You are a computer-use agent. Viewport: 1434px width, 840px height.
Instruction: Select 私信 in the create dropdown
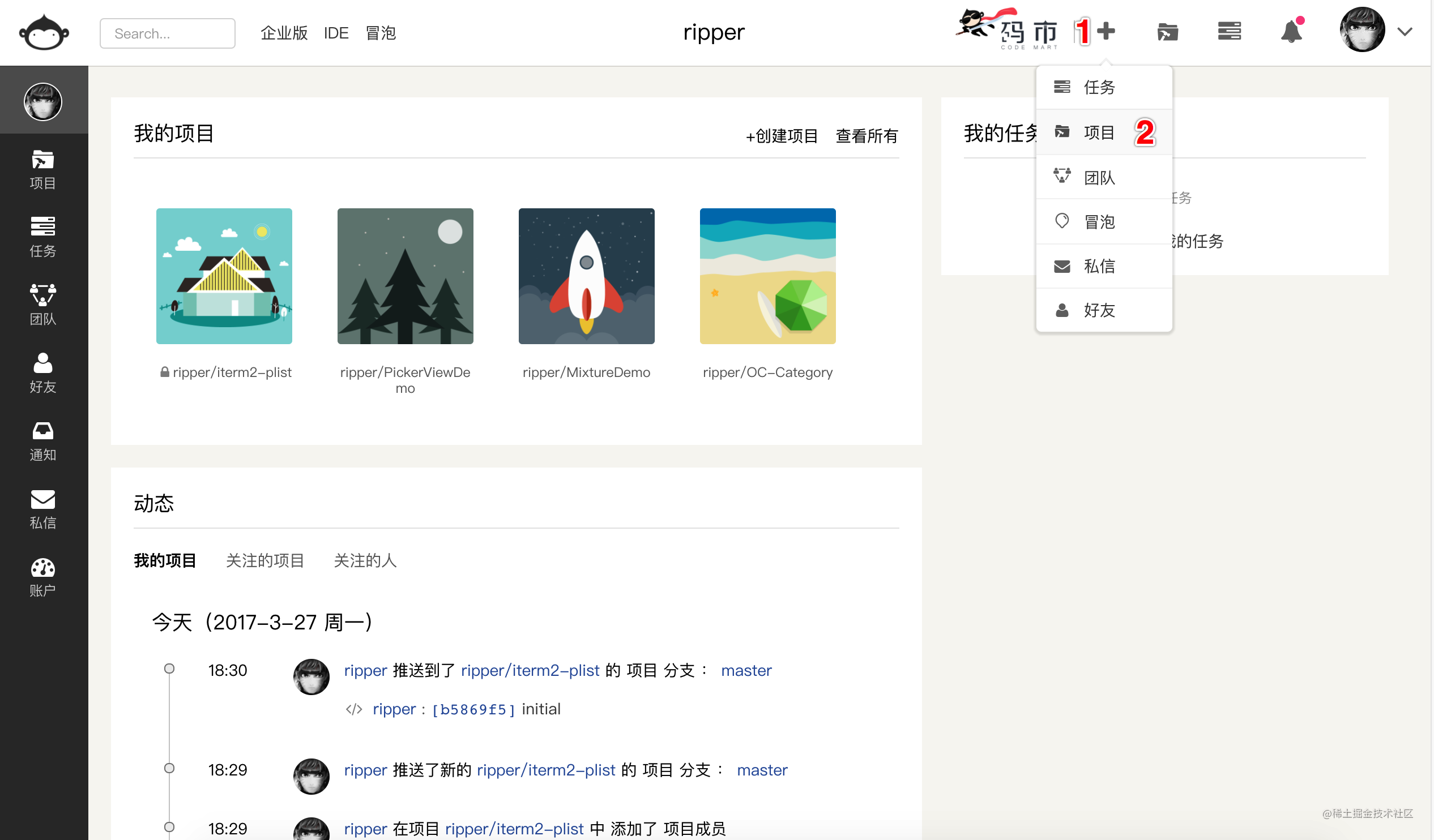coord(1104,266)
